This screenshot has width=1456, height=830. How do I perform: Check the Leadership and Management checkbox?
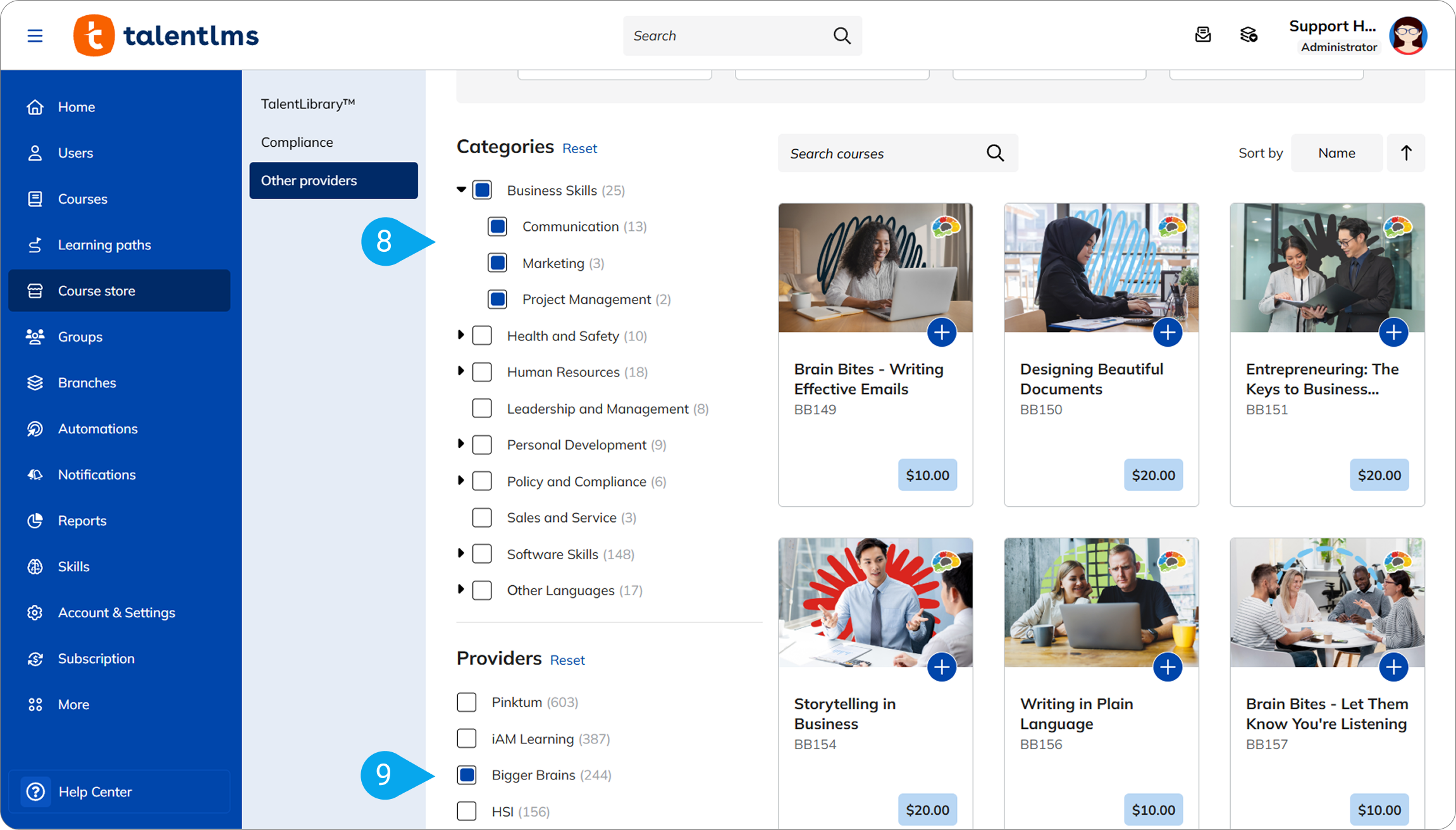click(482, 409)
